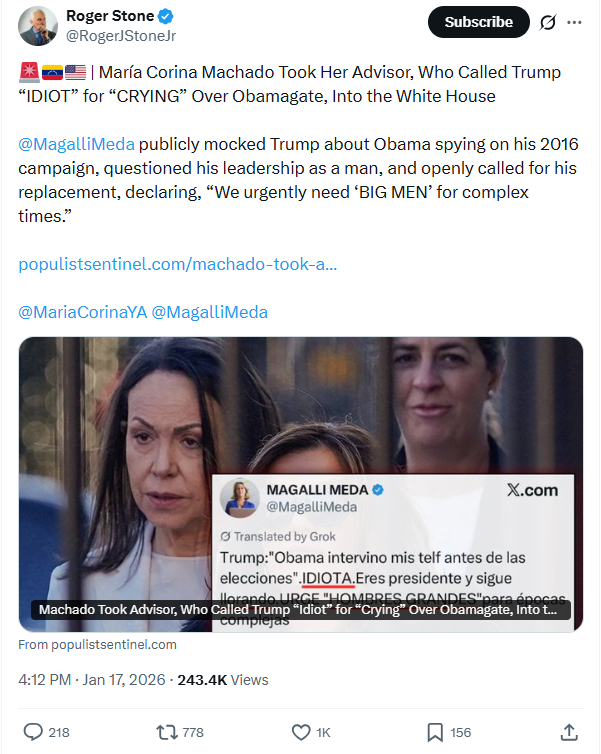Like the post with the heart icon
This screenshot has width=601, height=754.
point(301,732)
